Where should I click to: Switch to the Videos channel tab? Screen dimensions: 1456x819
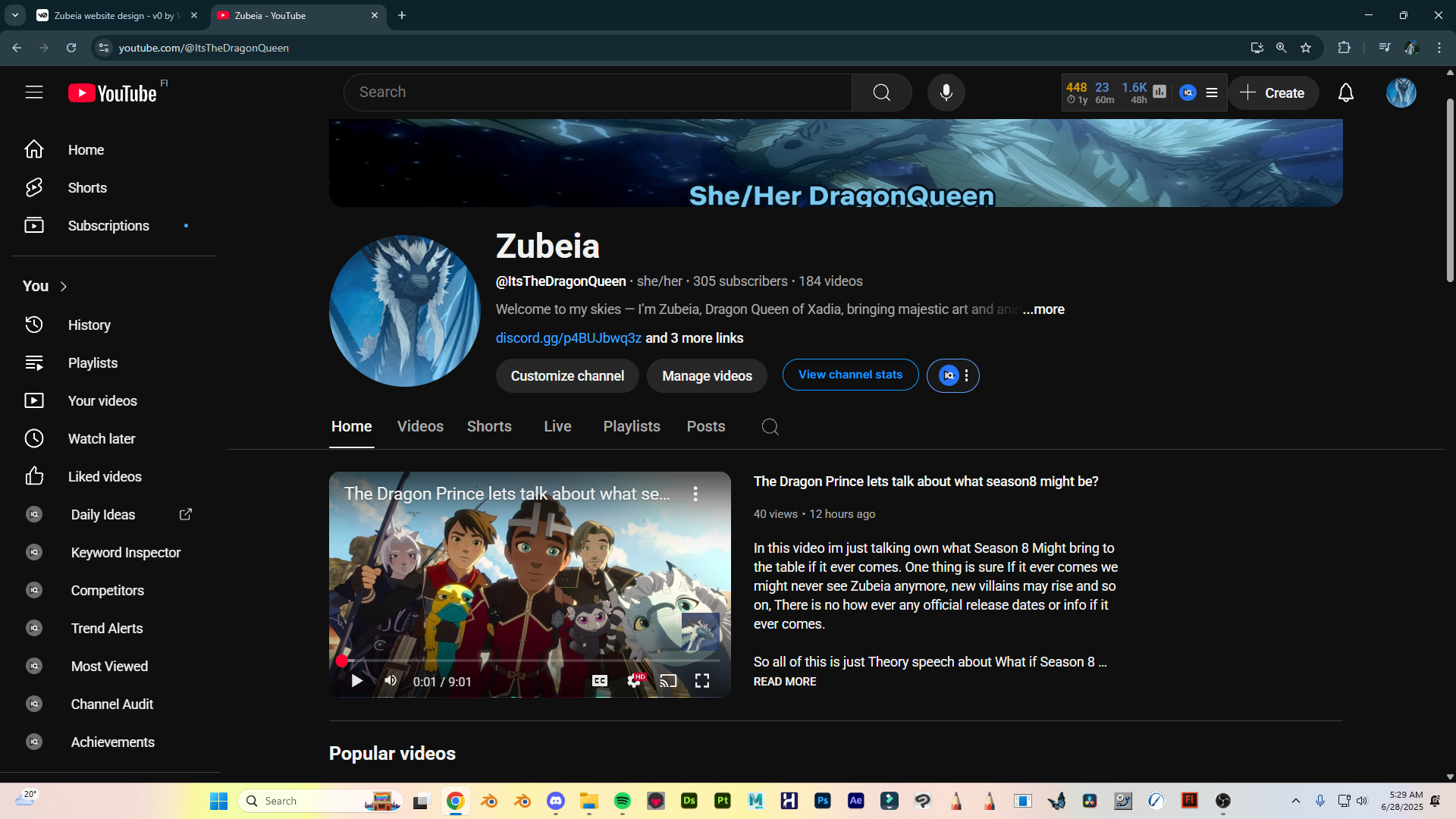[420, 427]
